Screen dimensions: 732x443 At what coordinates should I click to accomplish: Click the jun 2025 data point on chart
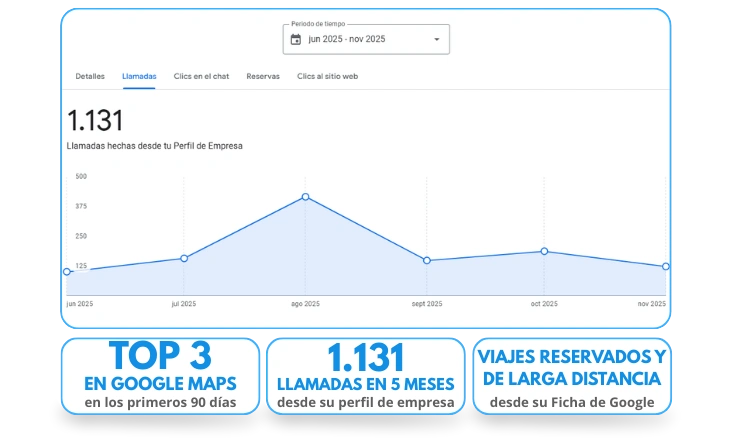(x=67, y=272)
